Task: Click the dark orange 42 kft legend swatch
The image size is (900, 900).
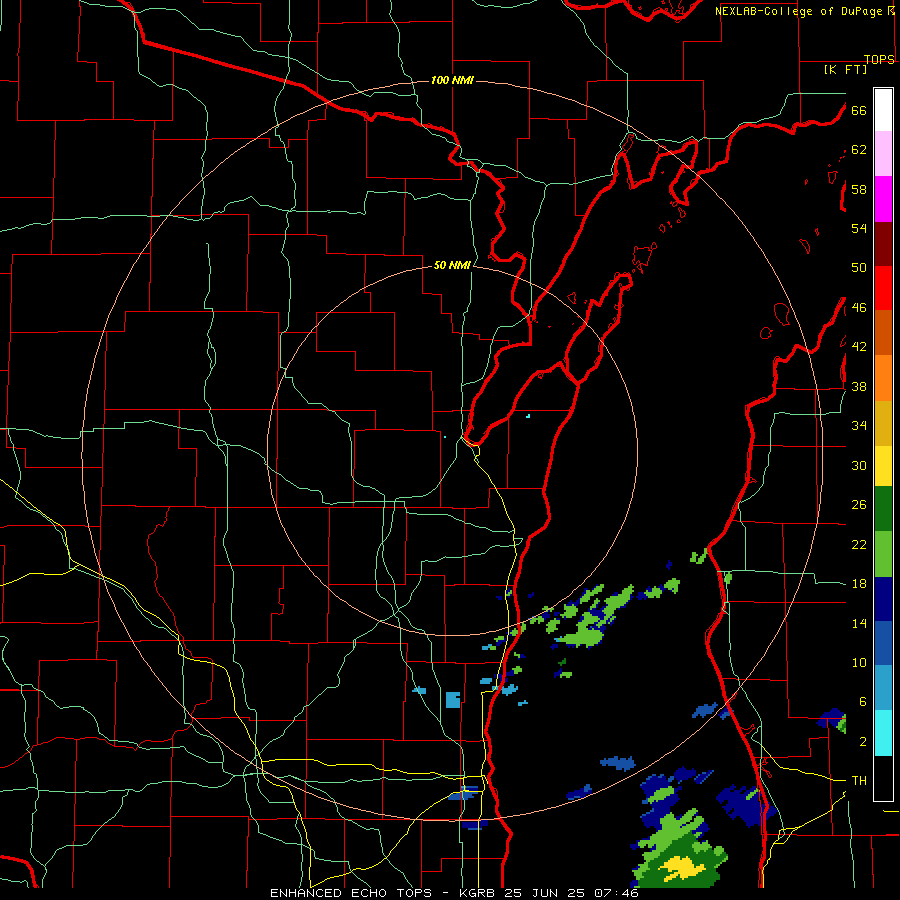Action: coord(883,332)
